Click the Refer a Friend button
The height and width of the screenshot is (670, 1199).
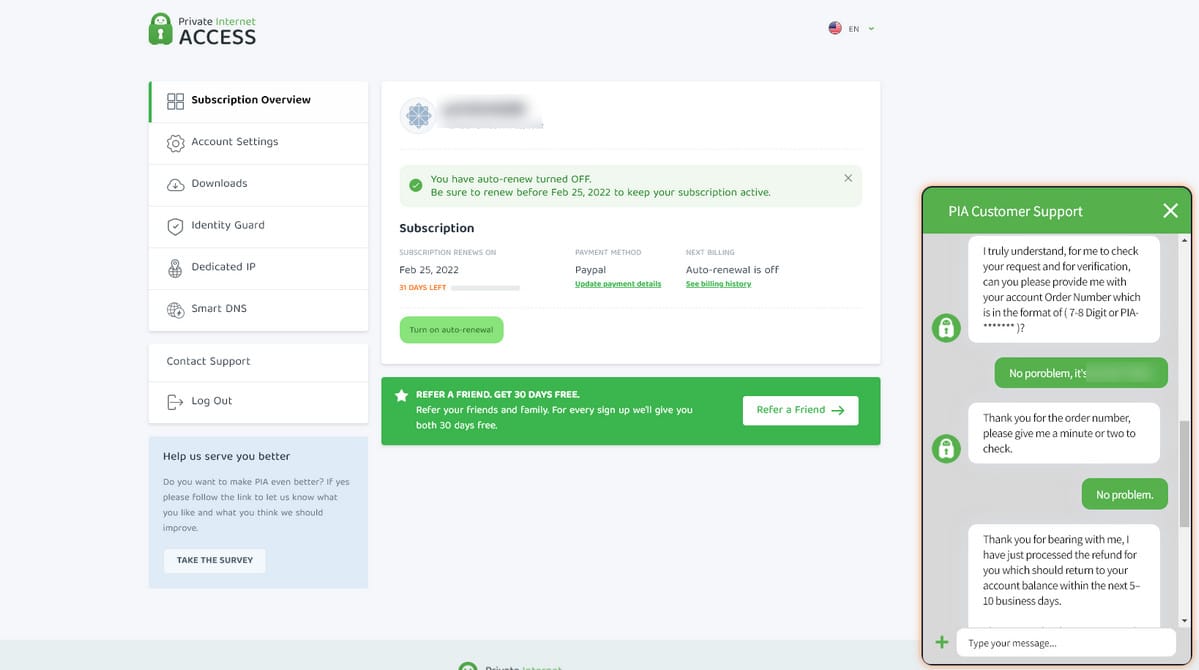pos(800,410)
